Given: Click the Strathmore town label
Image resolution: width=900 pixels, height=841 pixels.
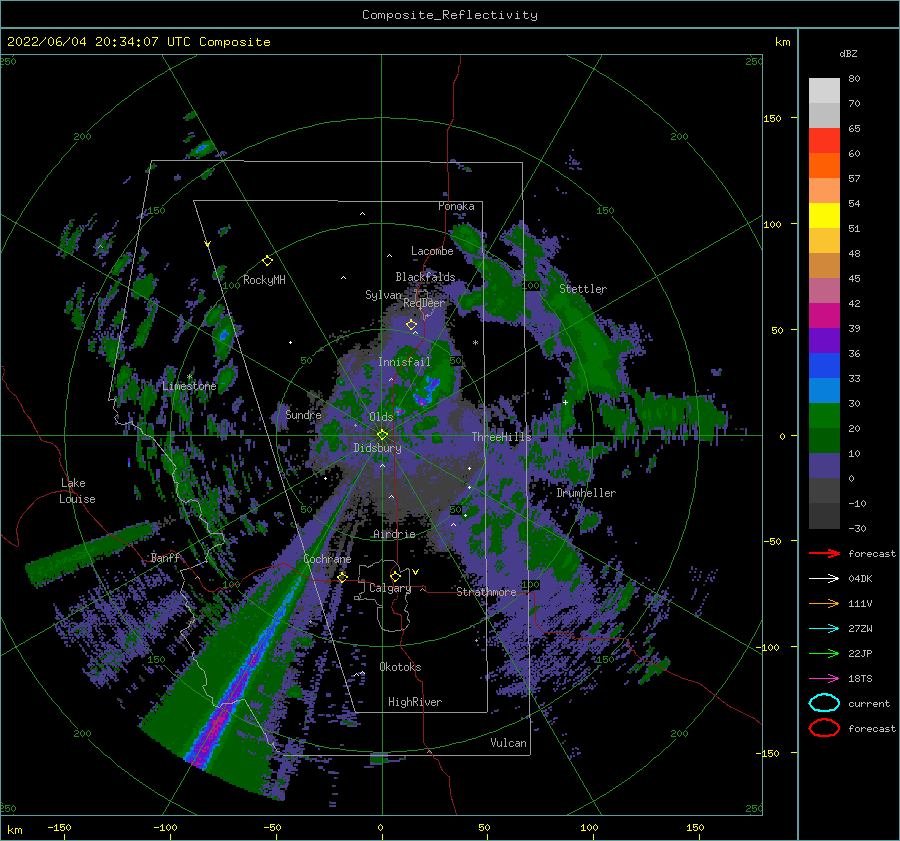Looking at the screenshot, I should tap(486, 592).
